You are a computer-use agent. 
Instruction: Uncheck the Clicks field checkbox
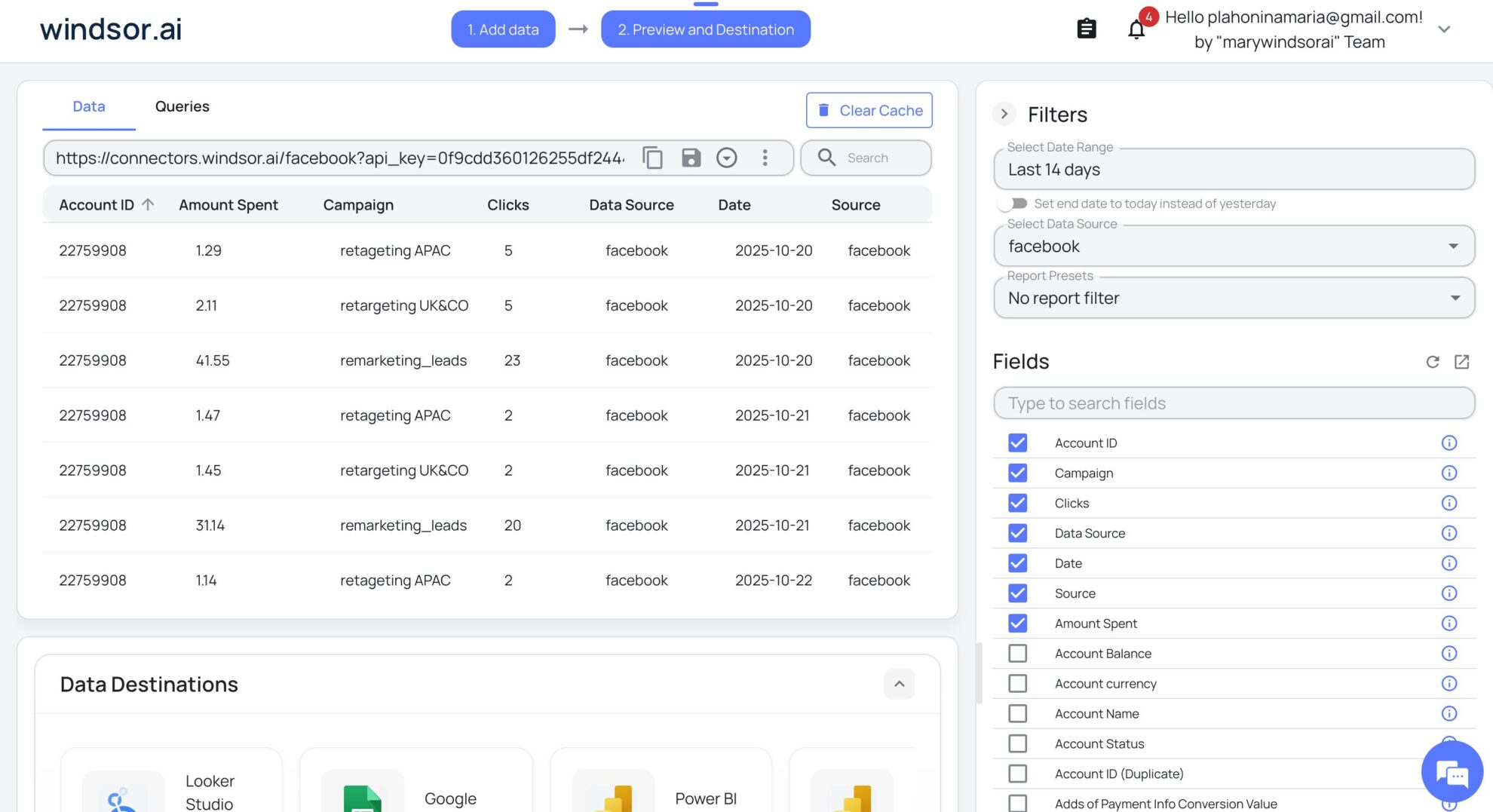pos(1017,503)
